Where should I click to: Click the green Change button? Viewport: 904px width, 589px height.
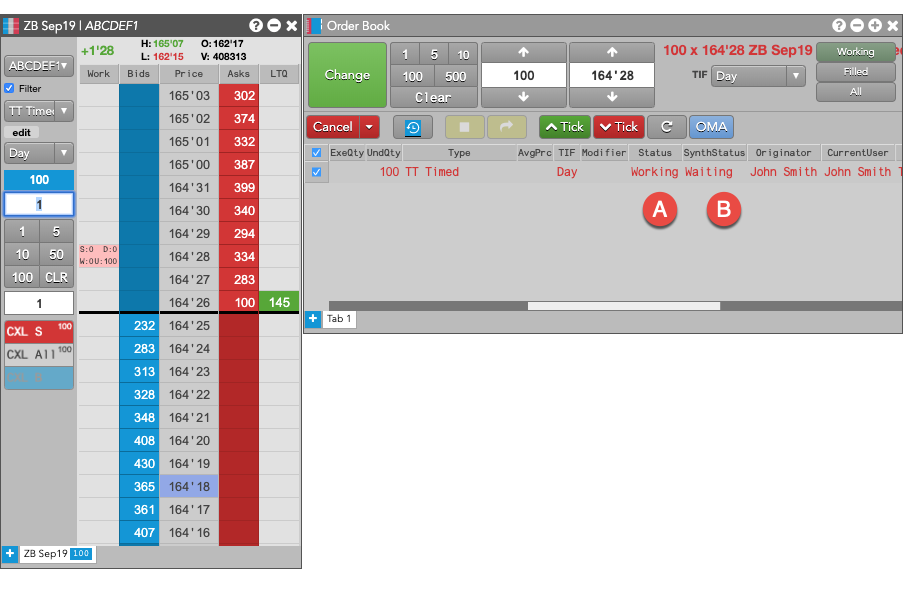(346, 75)
